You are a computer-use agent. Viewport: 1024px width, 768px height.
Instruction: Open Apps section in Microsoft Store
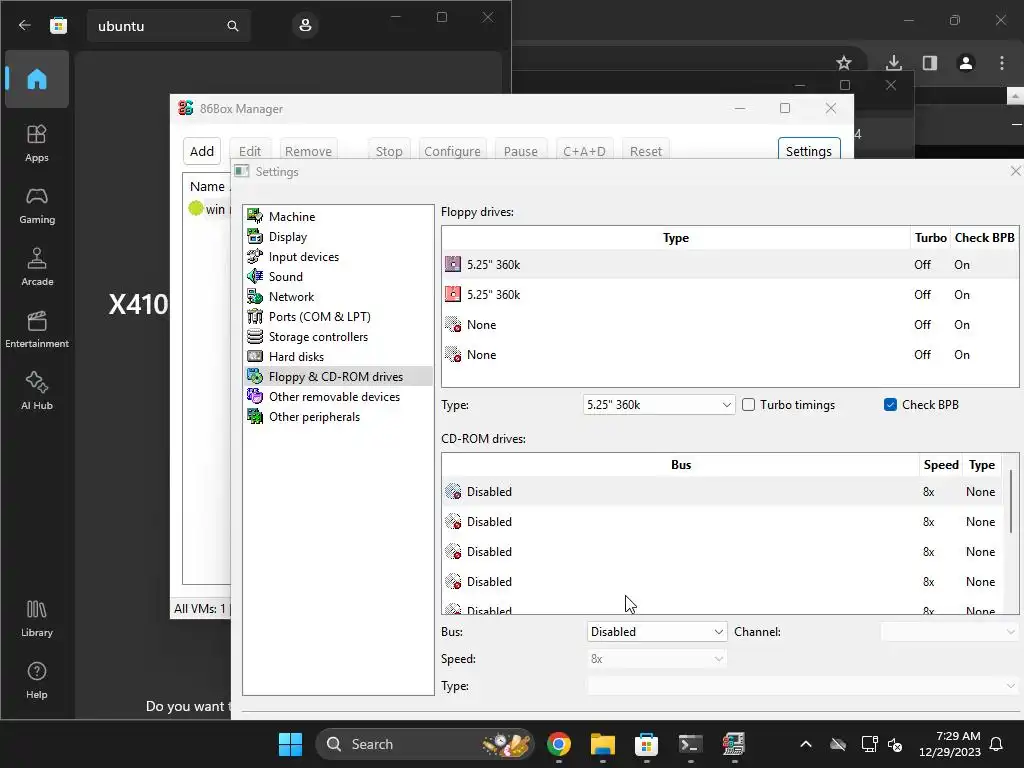[x=37, y=143]
